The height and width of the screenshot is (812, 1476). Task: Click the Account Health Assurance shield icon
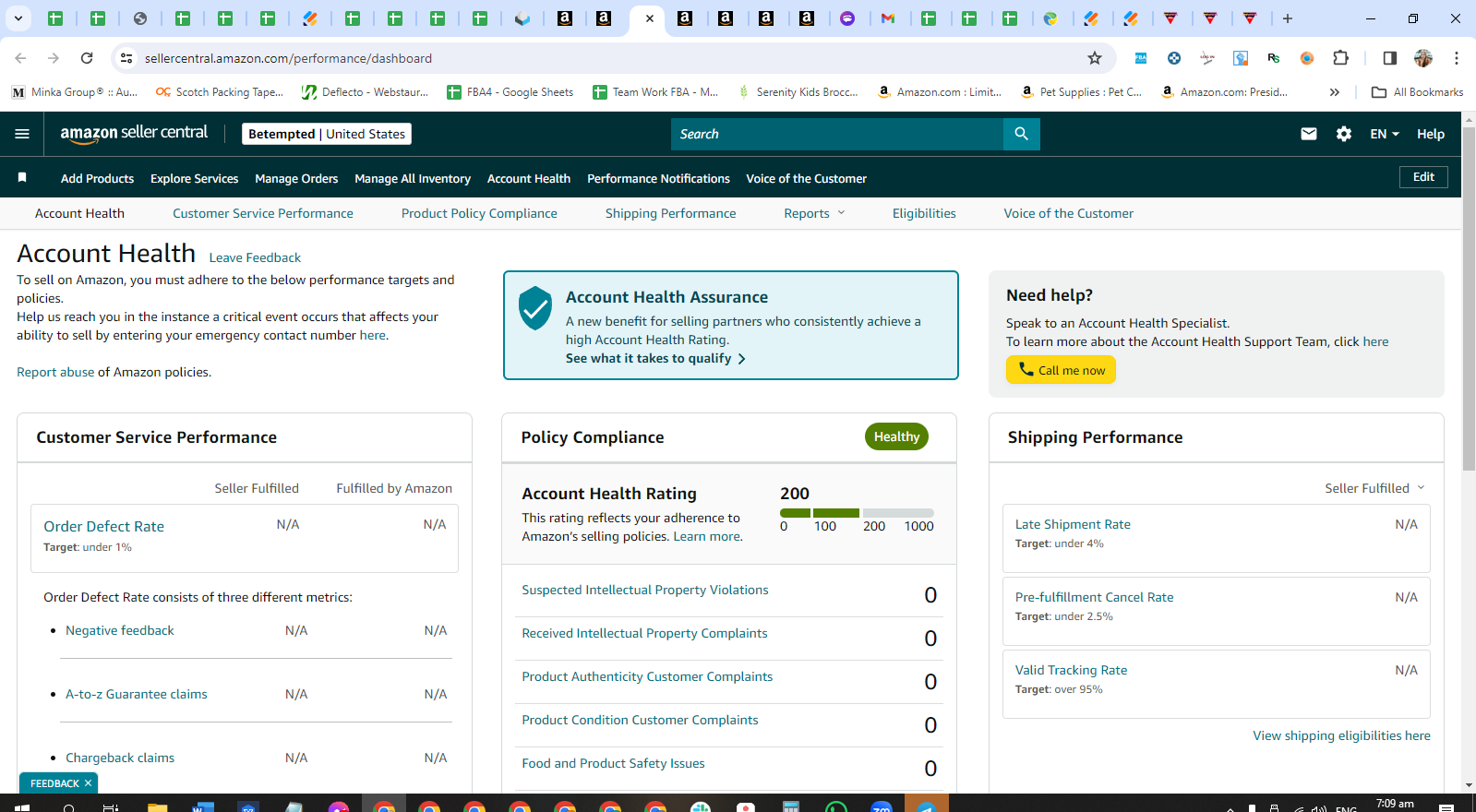coord(535,308)
